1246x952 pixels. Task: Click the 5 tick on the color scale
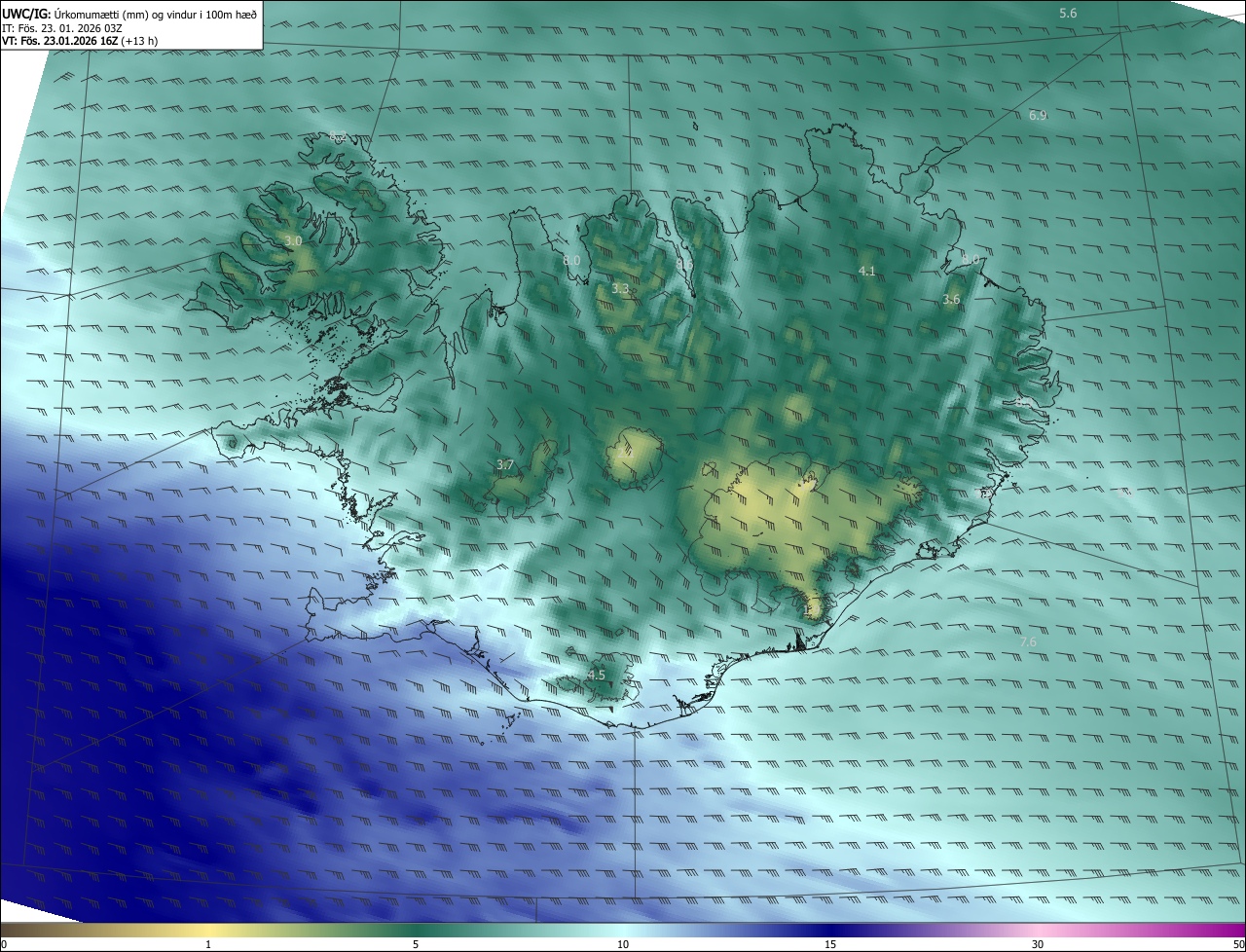416,944
